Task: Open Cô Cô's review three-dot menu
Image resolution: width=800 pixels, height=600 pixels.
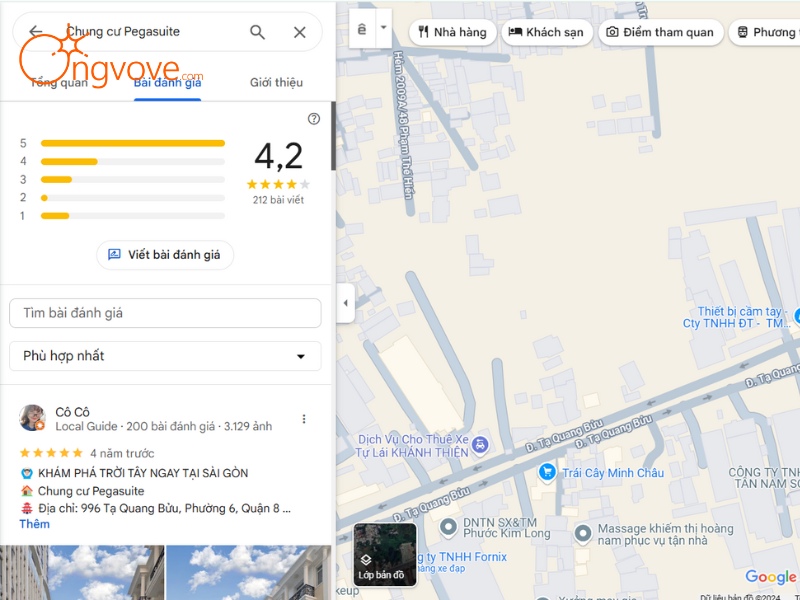Action: [x=304, y=419]
